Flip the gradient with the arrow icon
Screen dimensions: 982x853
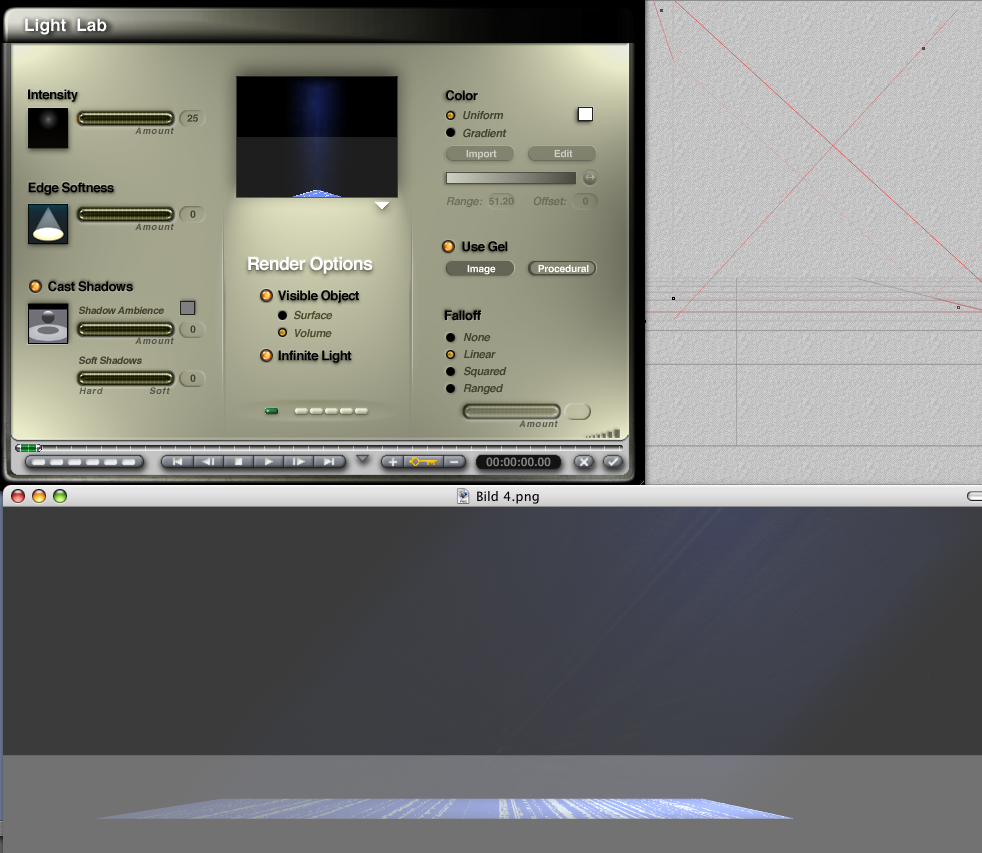(x=590, y=178)
